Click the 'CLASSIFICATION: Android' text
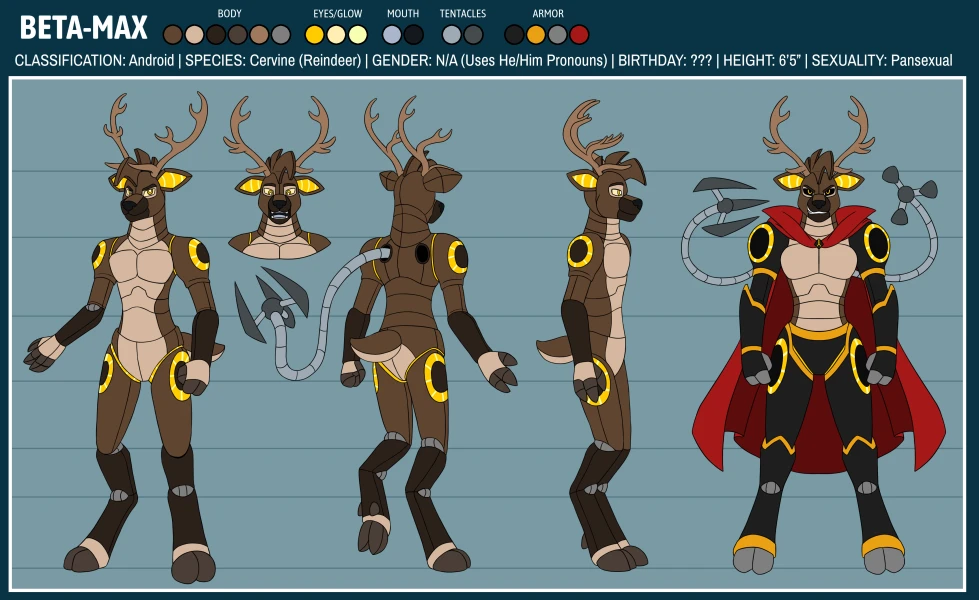The image size is (979, 600). click(x=94, y=61)
